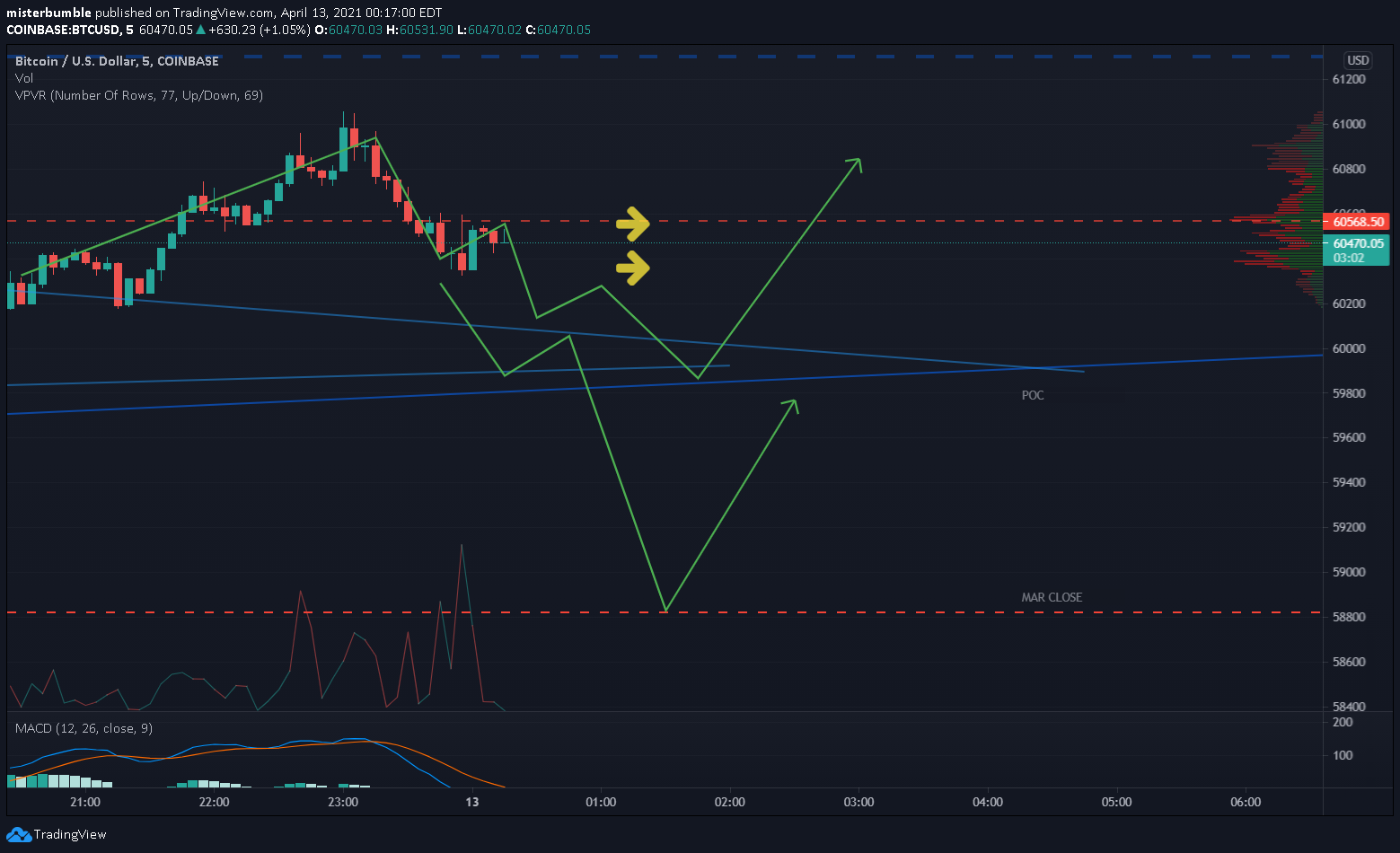The image size is (1400, 853).
Task: Click the 59800 price axis label
Action: point(1349,393)
